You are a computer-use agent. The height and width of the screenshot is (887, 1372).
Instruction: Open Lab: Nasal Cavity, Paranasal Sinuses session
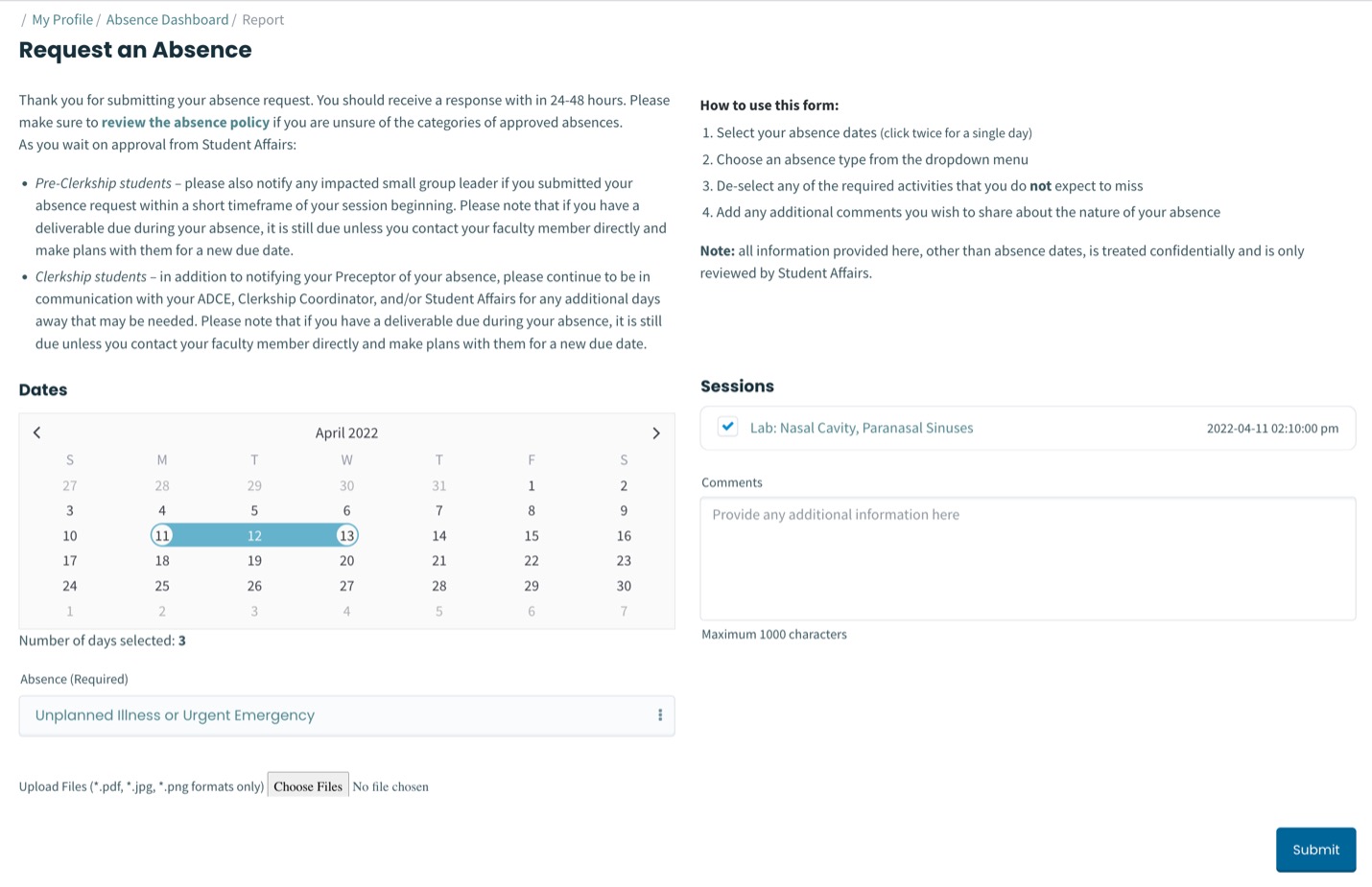(862, 428)
